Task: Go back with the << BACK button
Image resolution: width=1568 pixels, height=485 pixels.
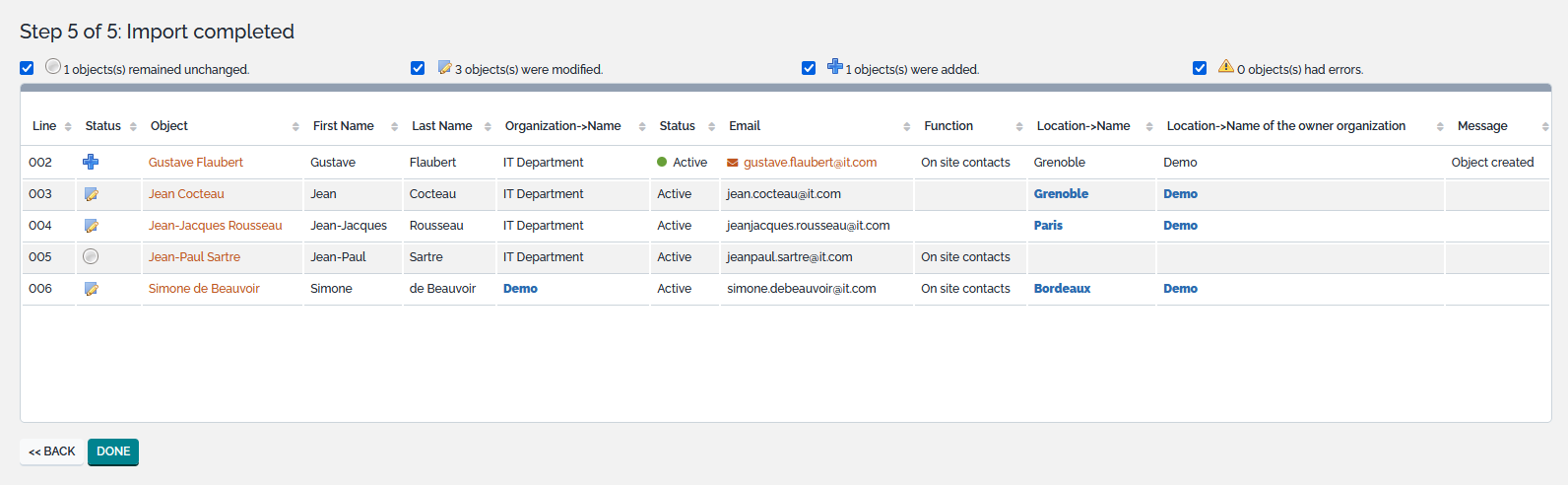Action: (52, 451)
